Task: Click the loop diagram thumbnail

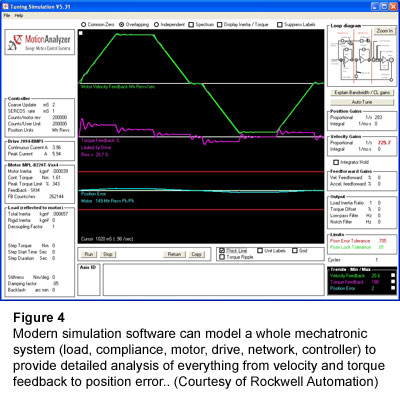Action: click(361, 57)
